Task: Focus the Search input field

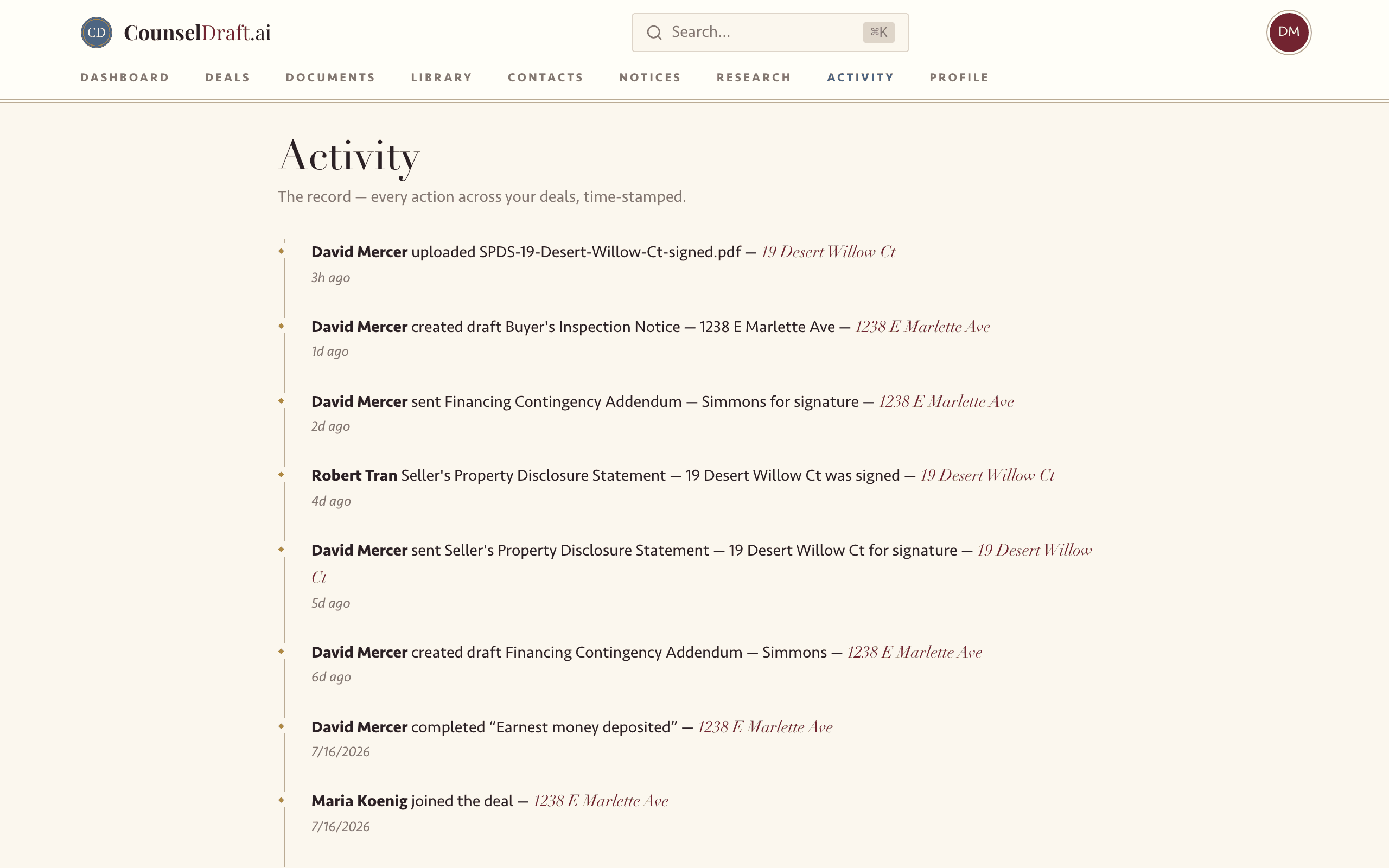Action: pos(770,32)
